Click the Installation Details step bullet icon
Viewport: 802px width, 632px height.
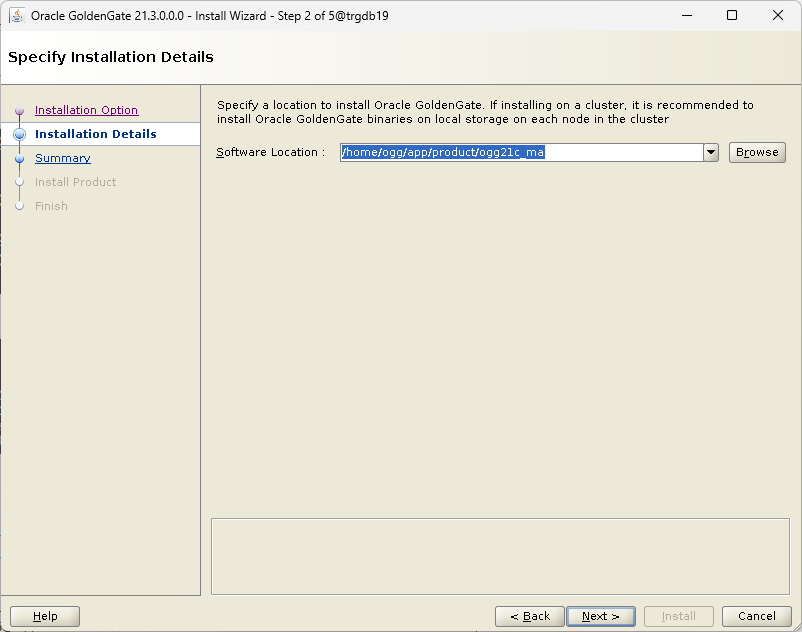[x=19, y=134]
